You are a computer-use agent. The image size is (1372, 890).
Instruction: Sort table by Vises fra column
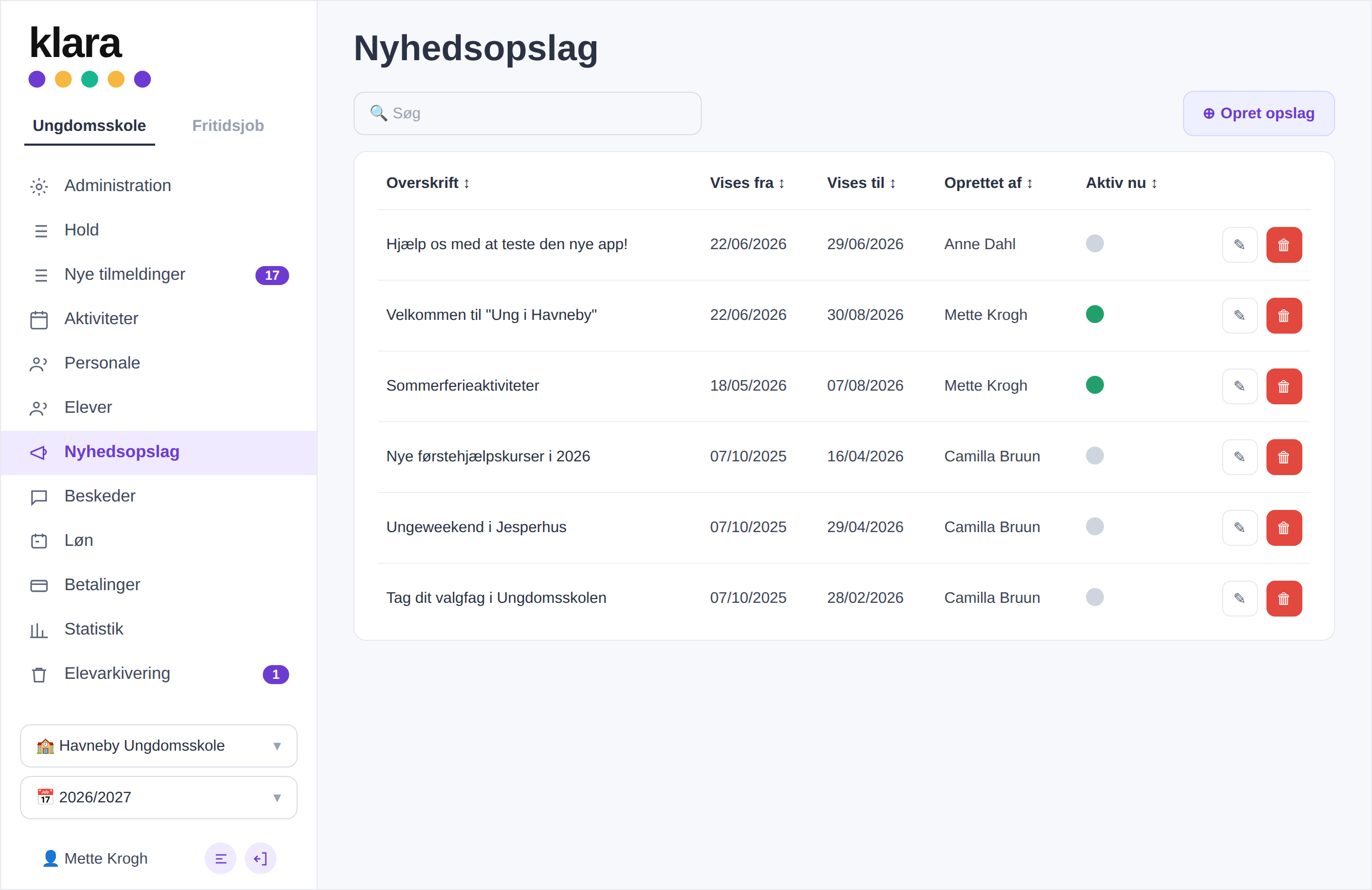coord(747,183)
